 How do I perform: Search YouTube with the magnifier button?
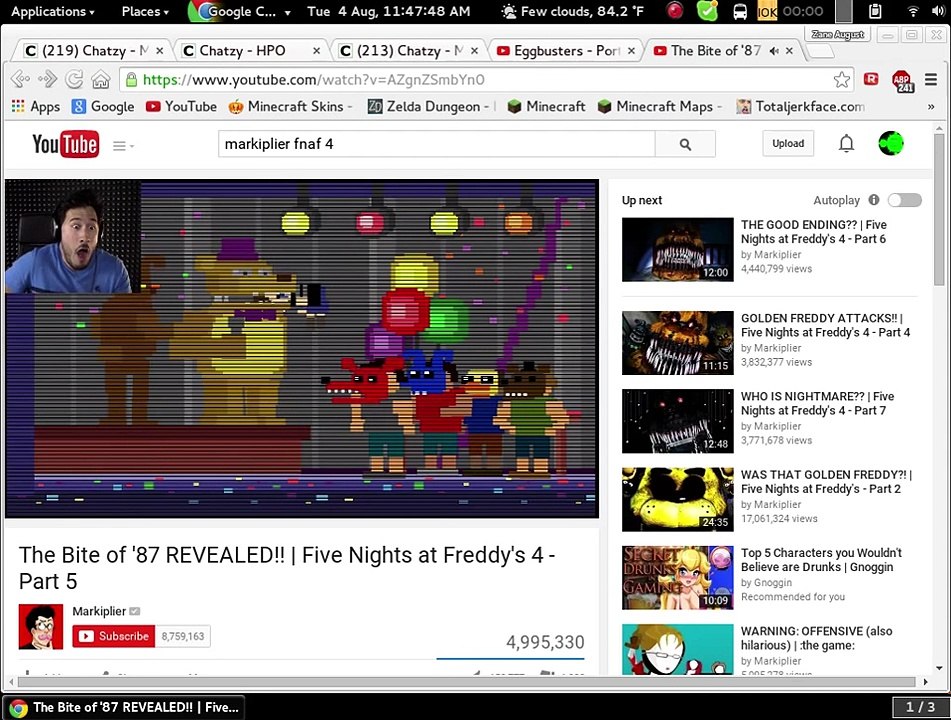[x=685, y=144]
